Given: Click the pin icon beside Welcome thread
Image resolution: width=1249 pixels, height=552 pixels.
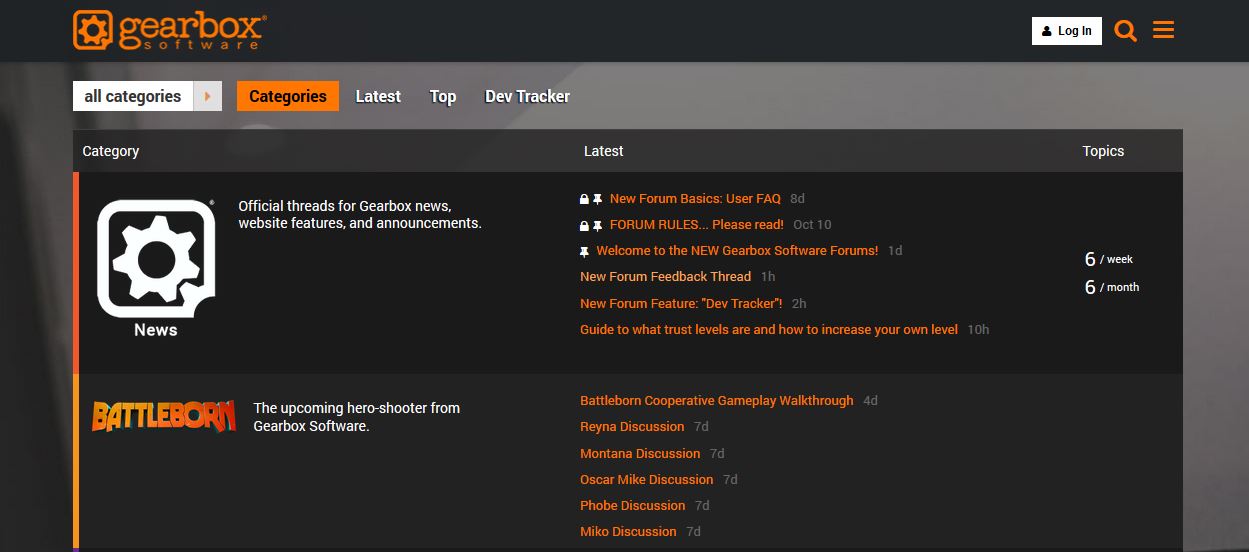Looking at the screenshot, I should tap(585, 251).
